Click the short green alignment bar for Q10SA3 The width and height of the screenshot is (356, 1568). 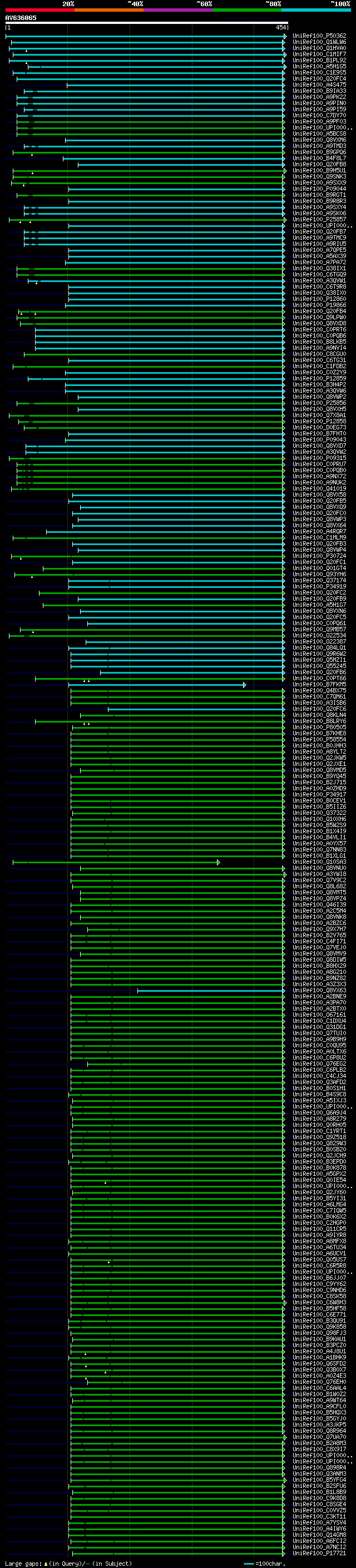click(116, 863)
